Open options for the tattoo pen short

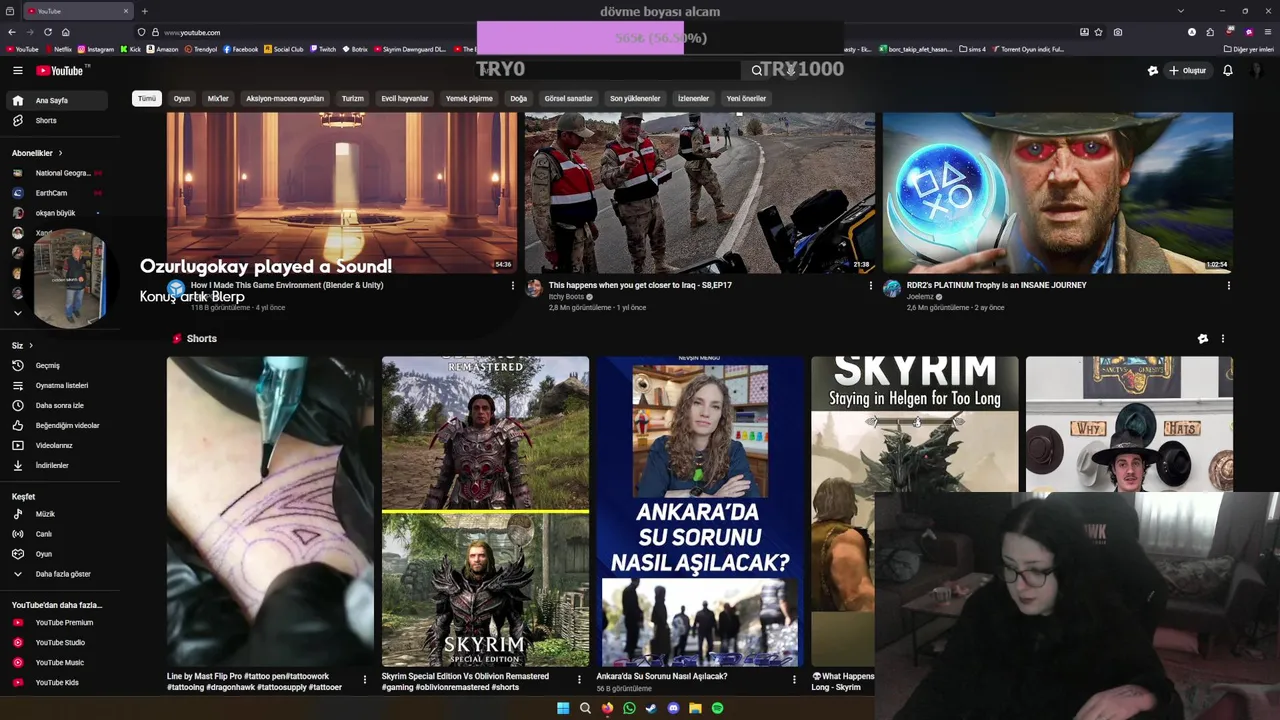pos(364,680)
